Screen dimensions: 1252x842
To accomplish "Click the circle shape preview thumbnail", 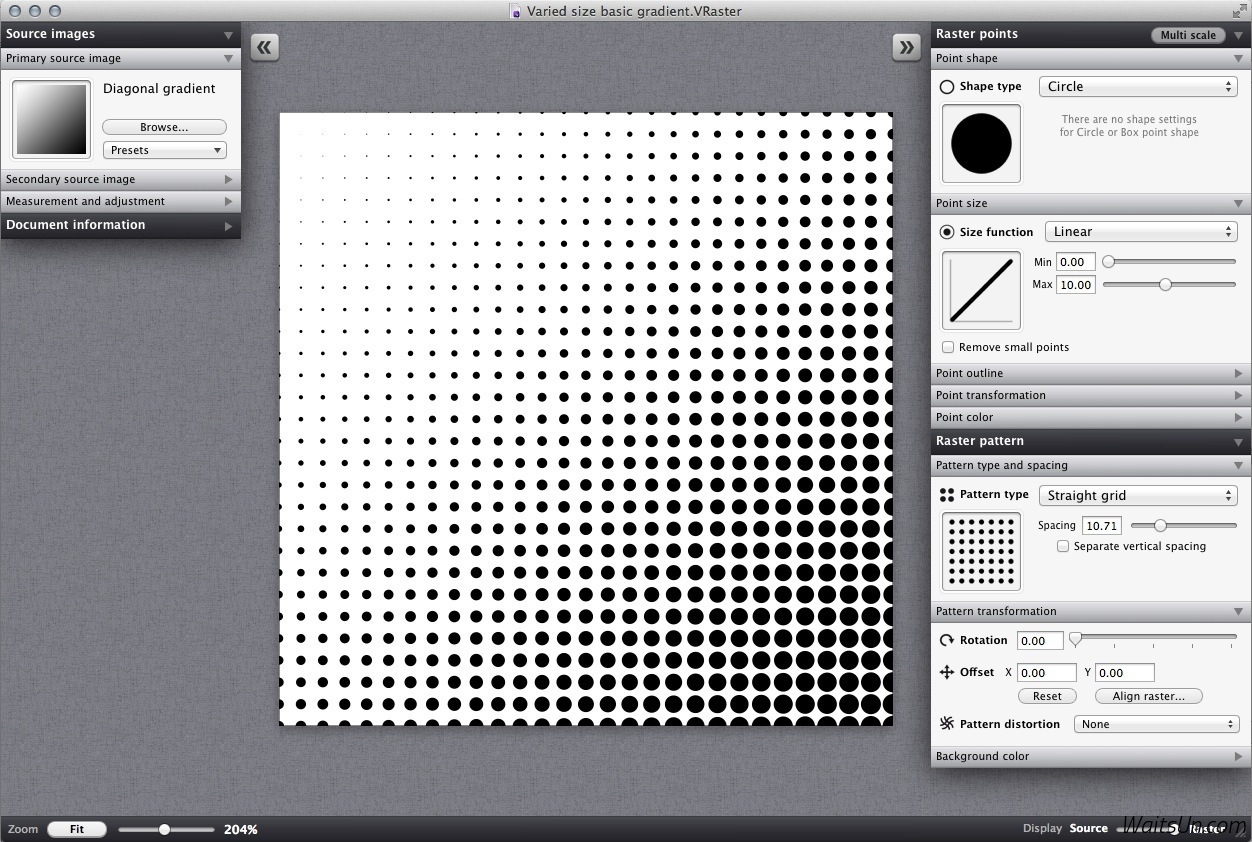I will pos(981,144).
